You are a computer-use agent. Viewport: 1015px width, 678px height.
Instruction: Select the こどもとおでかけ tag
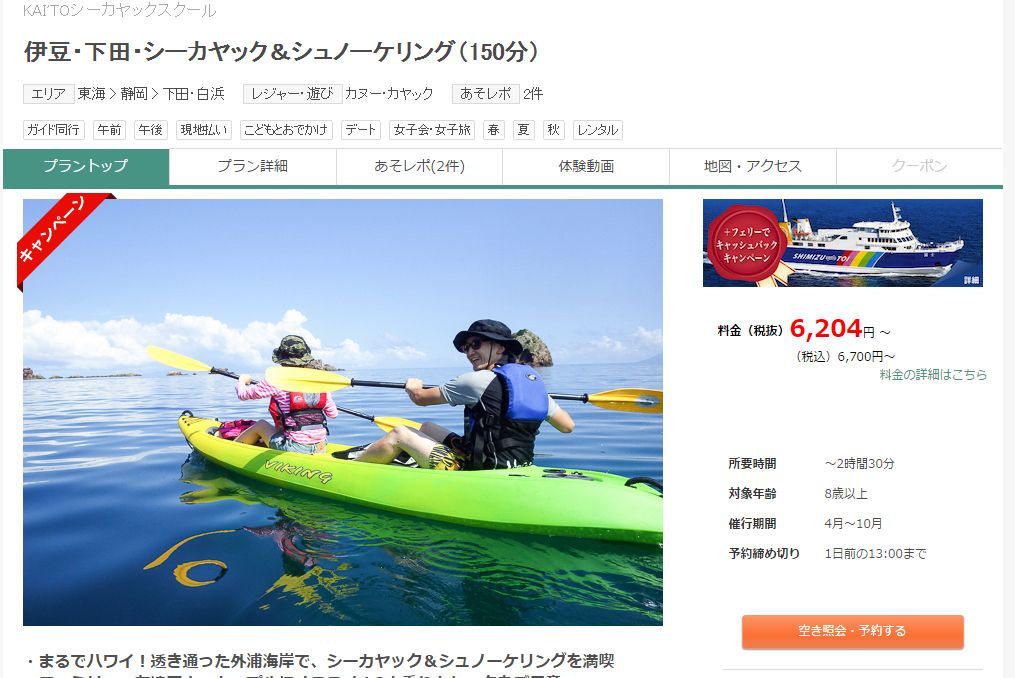coord(285,130)
